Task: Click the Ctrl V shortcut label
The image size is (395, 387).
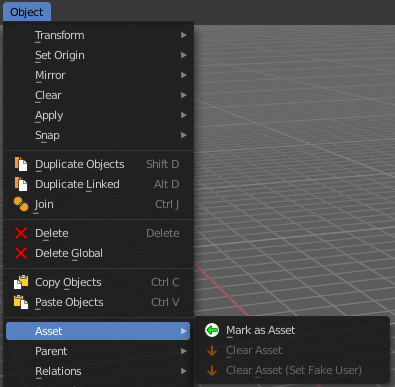Action: pos(165,302)
